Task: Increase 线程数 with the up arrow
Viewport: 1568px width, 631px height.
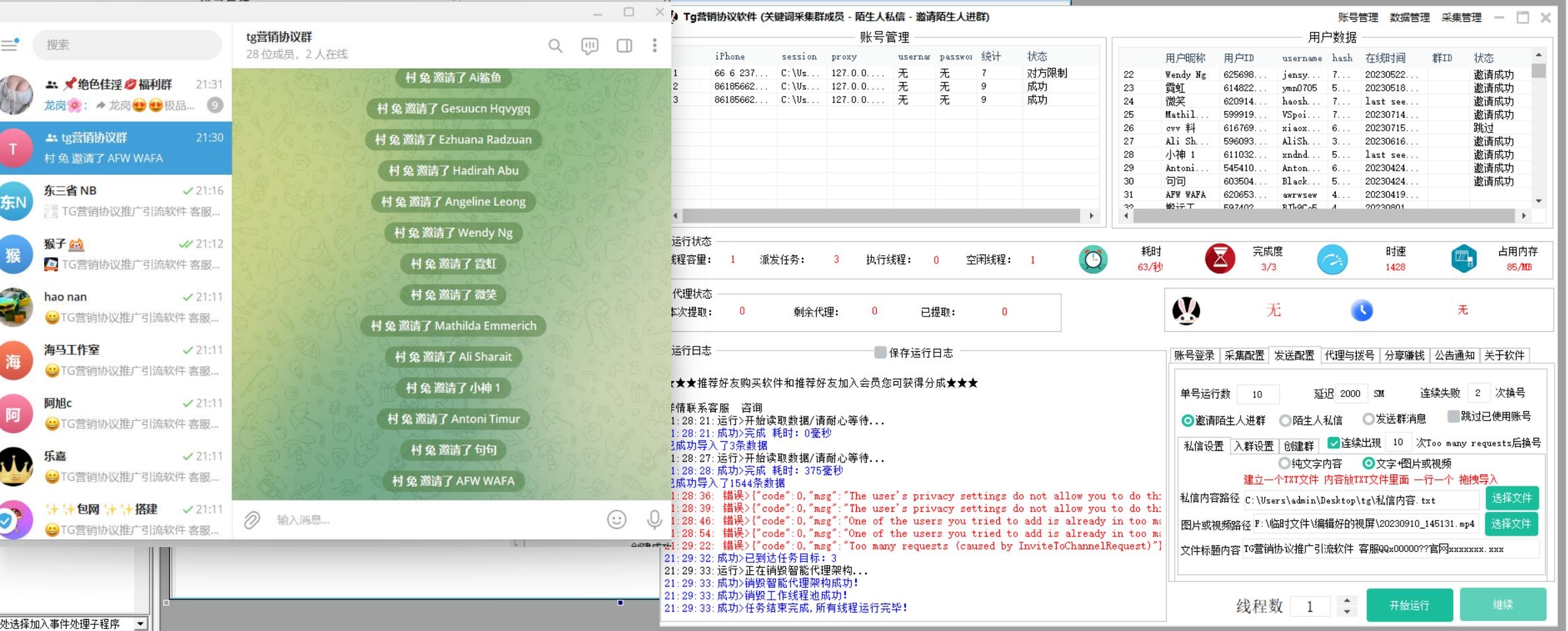Action: coord(1347,600)
